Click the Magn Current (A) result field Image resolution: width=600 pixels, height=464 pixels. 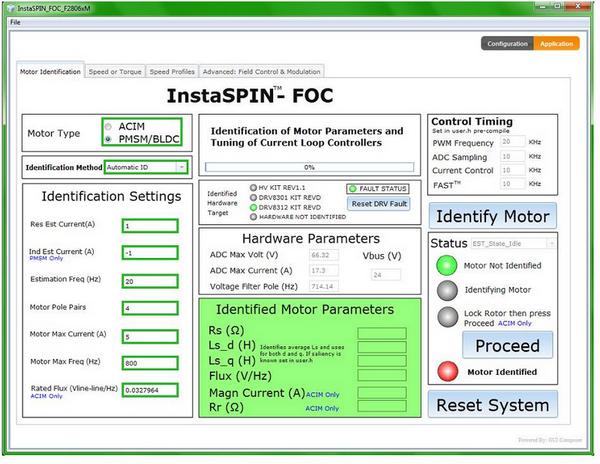[x=382, y=392]
